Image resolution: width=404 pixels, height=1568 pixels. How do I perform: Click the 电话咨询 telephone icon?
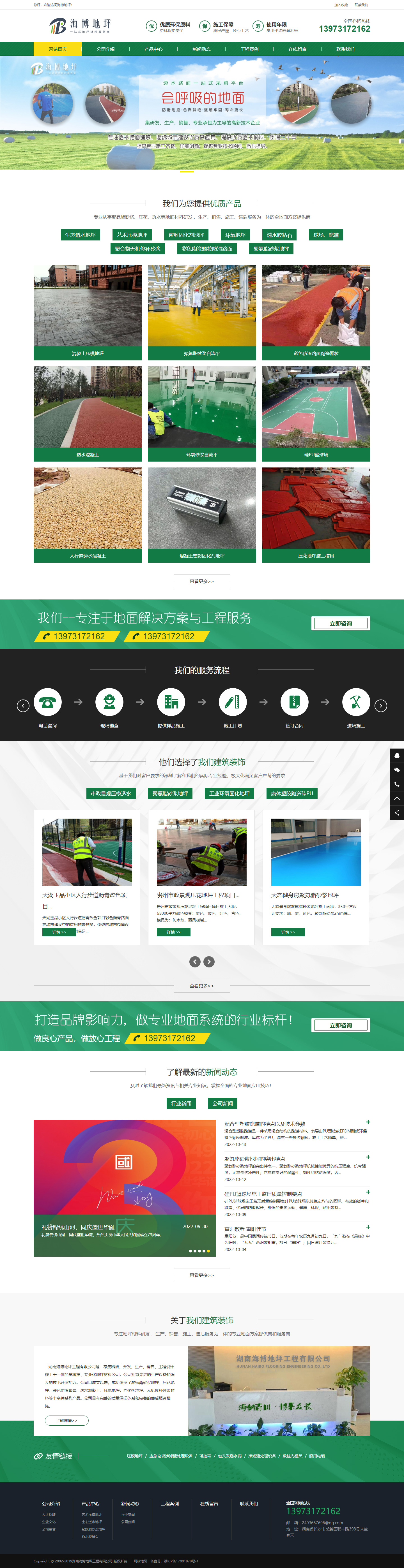point(47,702)
